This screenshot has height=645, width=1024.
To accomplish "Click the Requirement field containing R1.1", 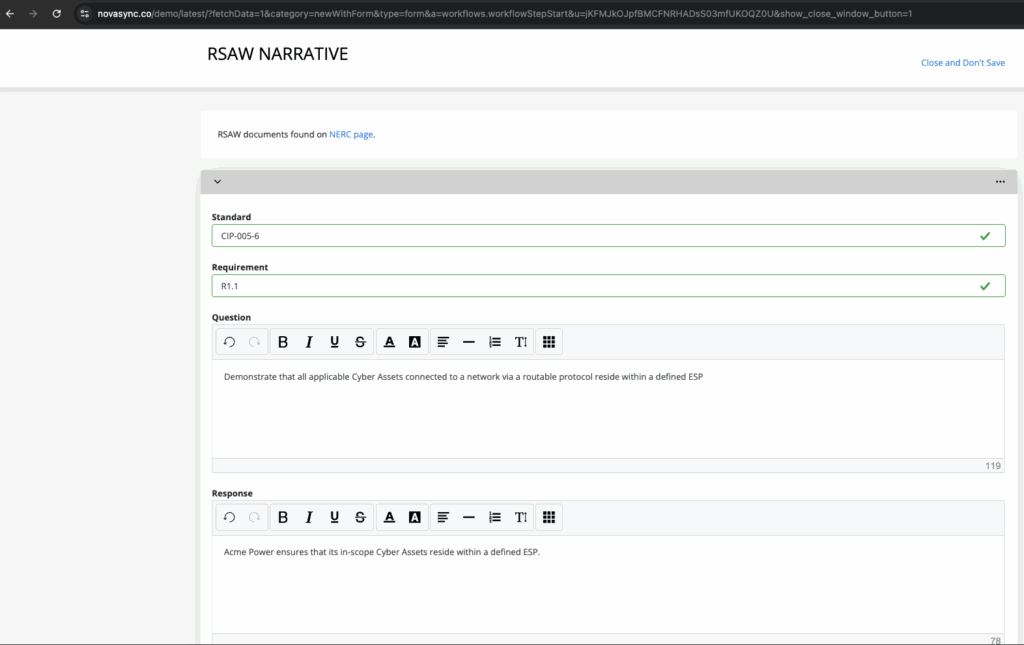I will click(x=600, y=285).
